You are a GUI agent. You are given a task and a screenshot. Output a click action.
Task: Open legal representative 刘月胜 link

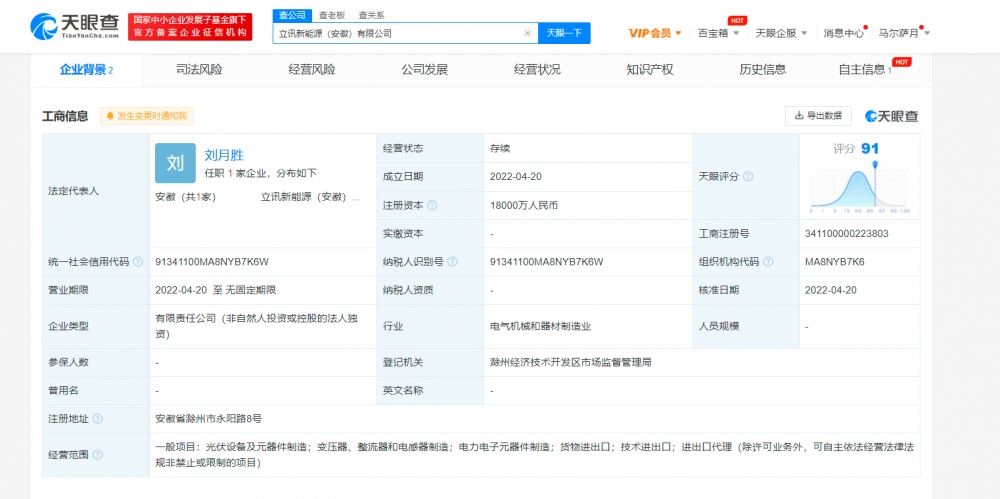(x=224, y=154)
